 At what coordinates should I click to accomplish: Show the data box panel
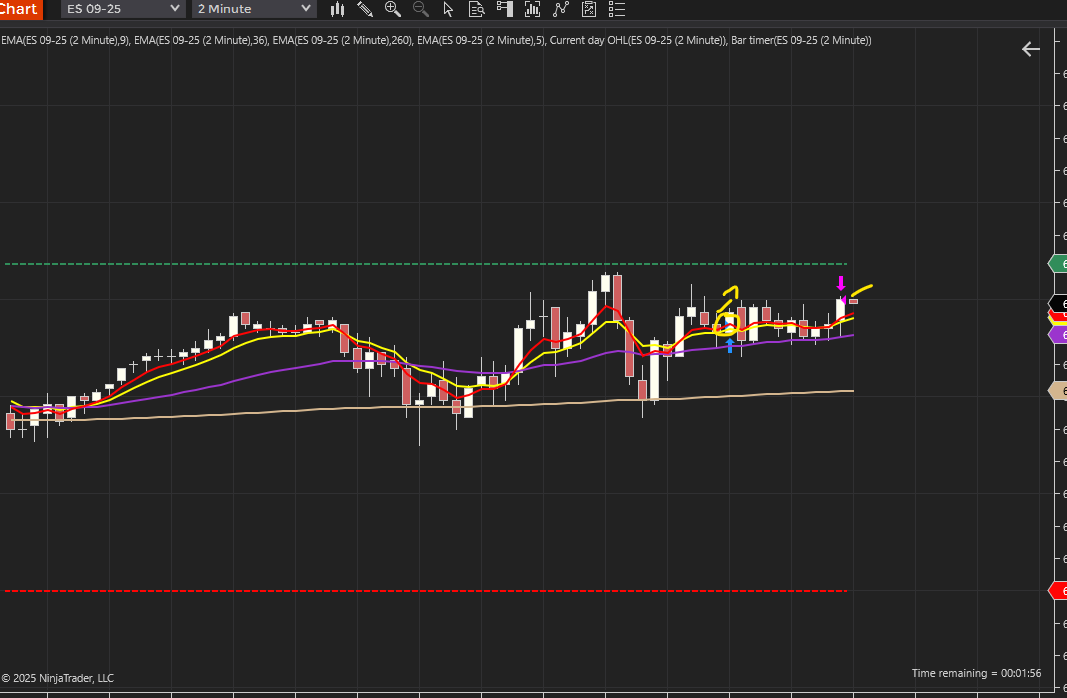tap(476, 9)
